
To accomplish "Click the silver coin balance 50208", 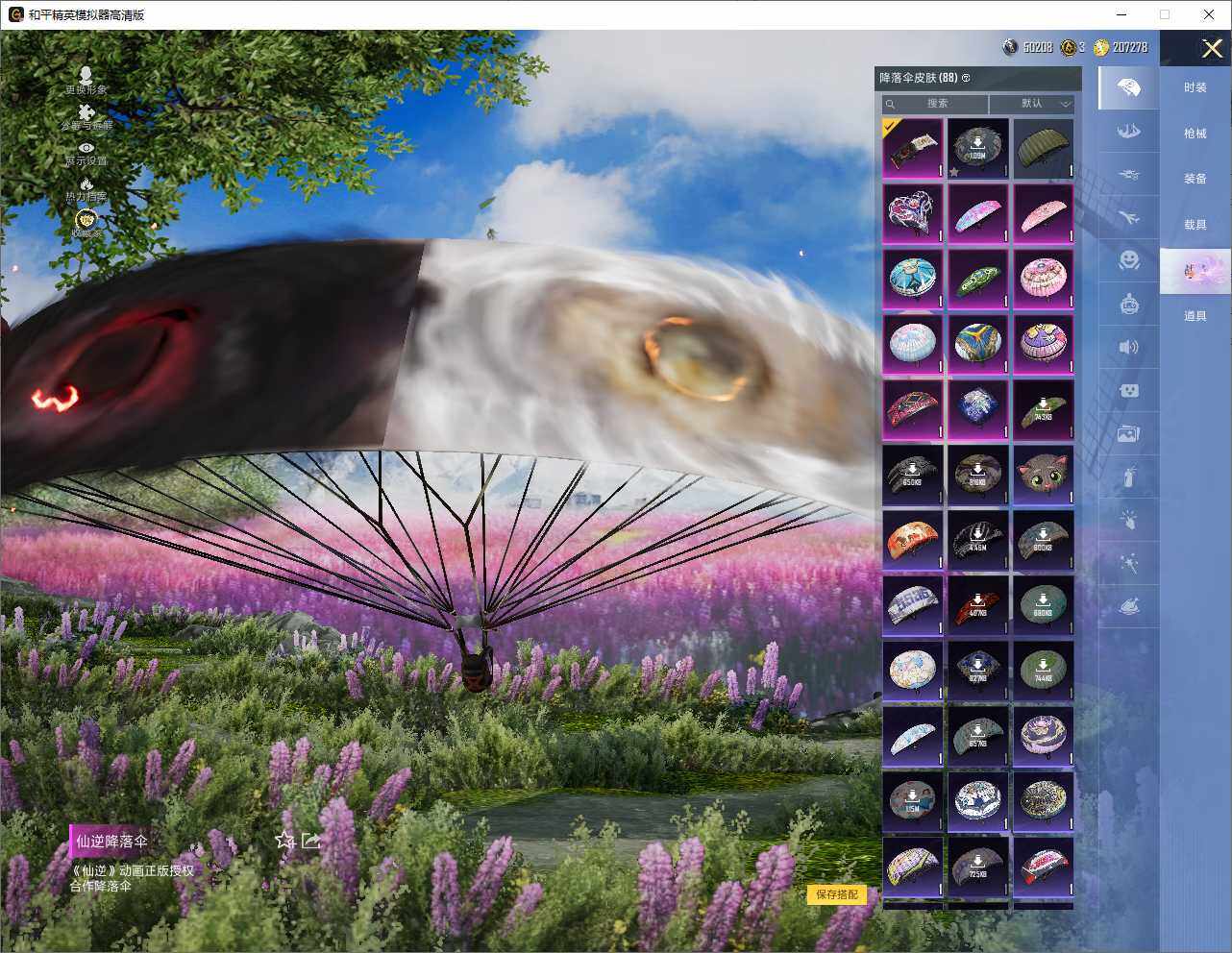I will click(1027, 47).
